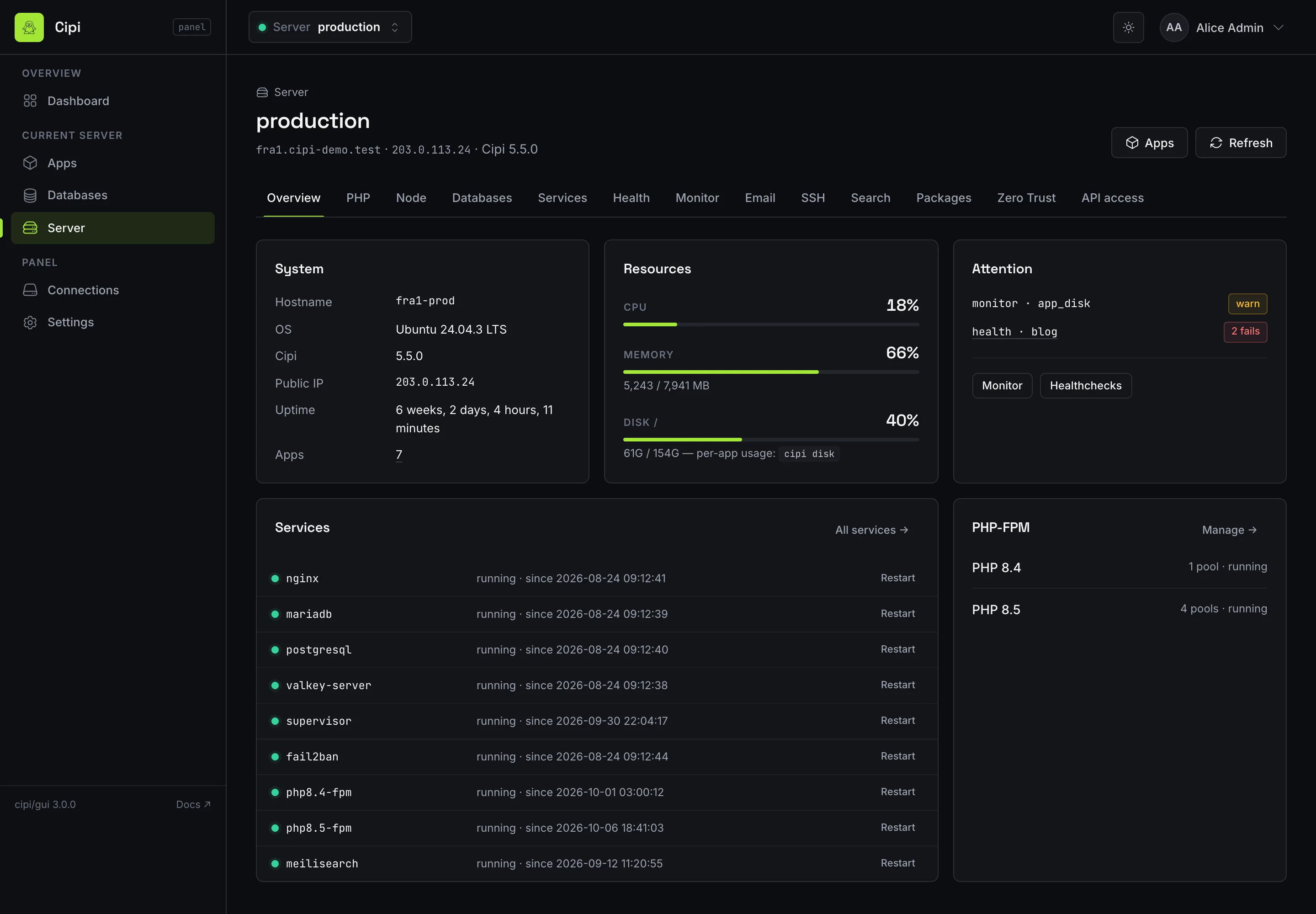Image resolution: width=1316 pixels, height=914 pixels.
Task: Click the Memory usage progress bar
Action: point(771,372)
